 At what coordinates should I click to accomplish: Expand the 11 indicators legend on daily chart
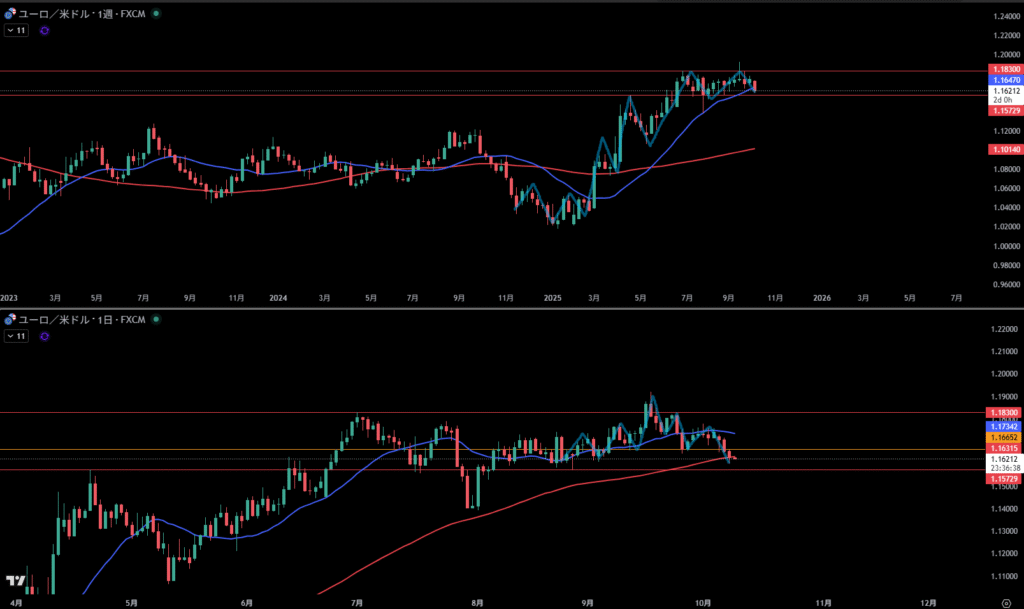coord(16,337)
